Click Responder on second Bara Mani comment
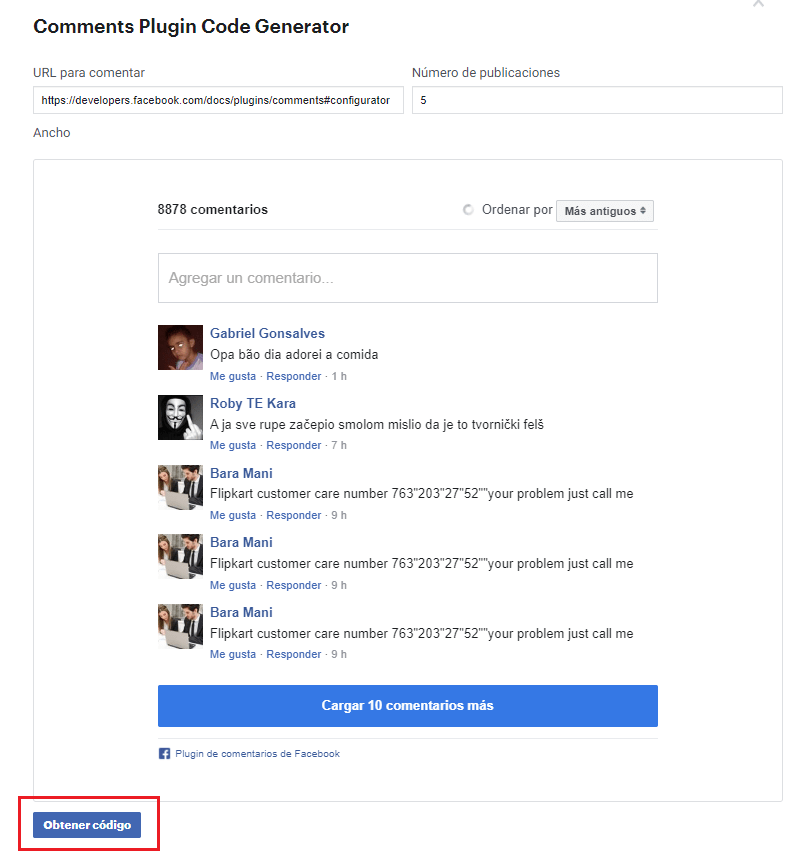 293,585
